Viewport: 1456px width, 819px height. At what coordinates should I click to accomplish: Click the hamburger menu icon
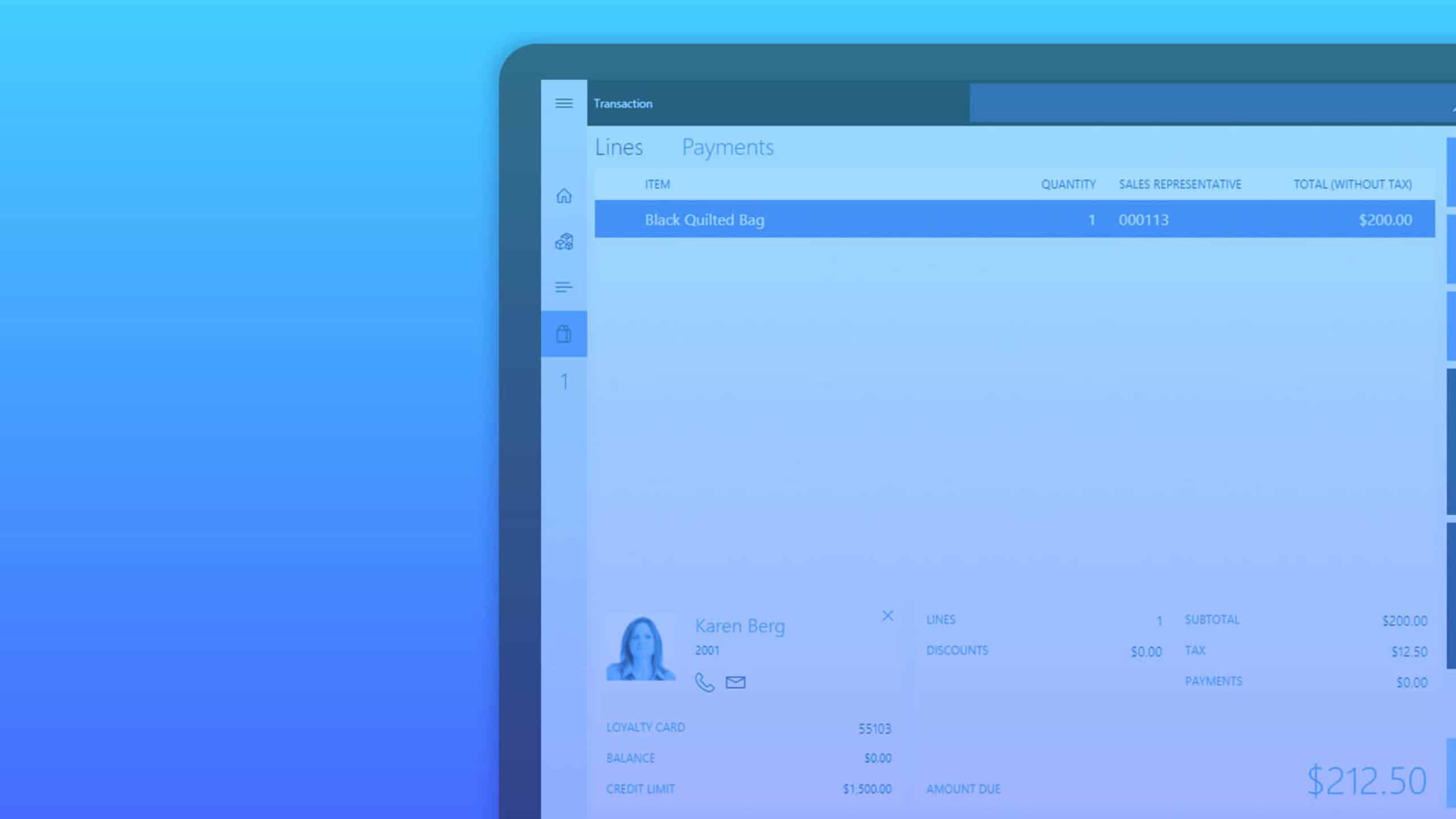[x=564, y=103]
